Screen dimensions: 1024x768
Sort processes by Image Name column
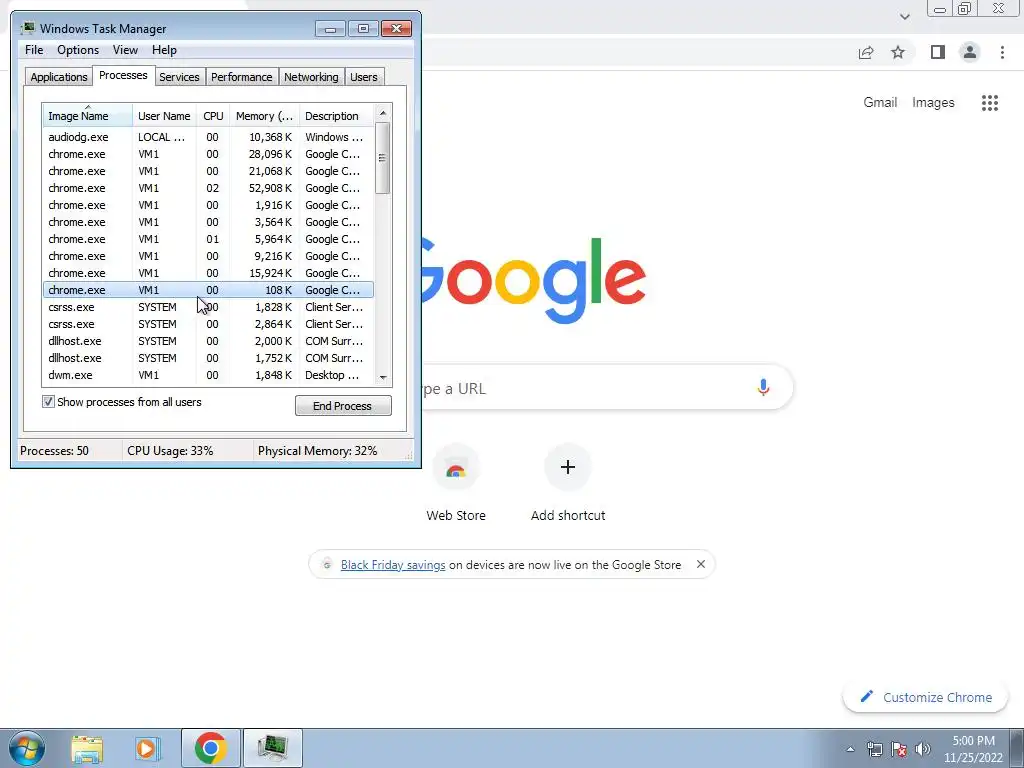87,116
